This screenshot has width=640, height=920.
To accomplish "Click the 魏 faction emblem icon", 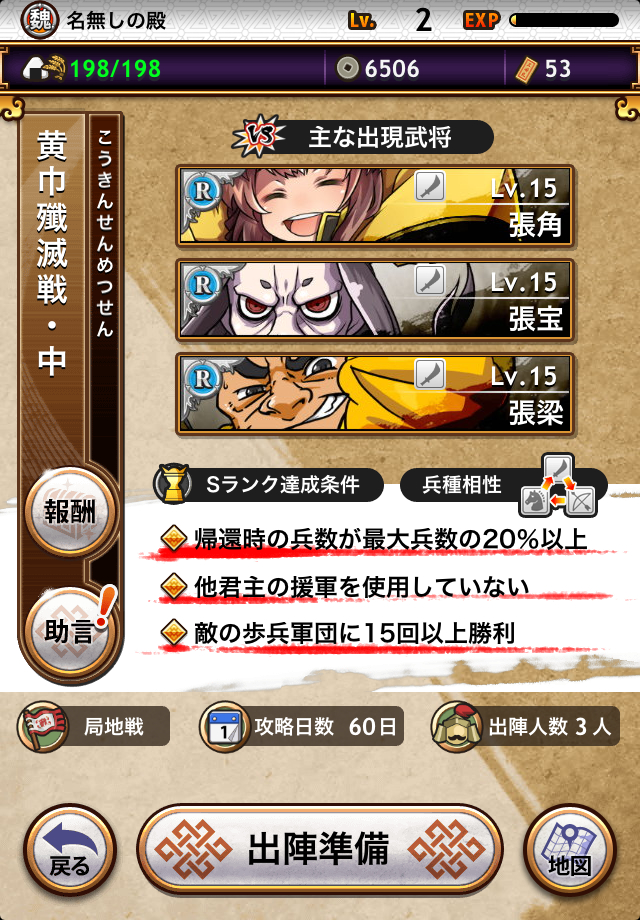I will pos(40,21).
